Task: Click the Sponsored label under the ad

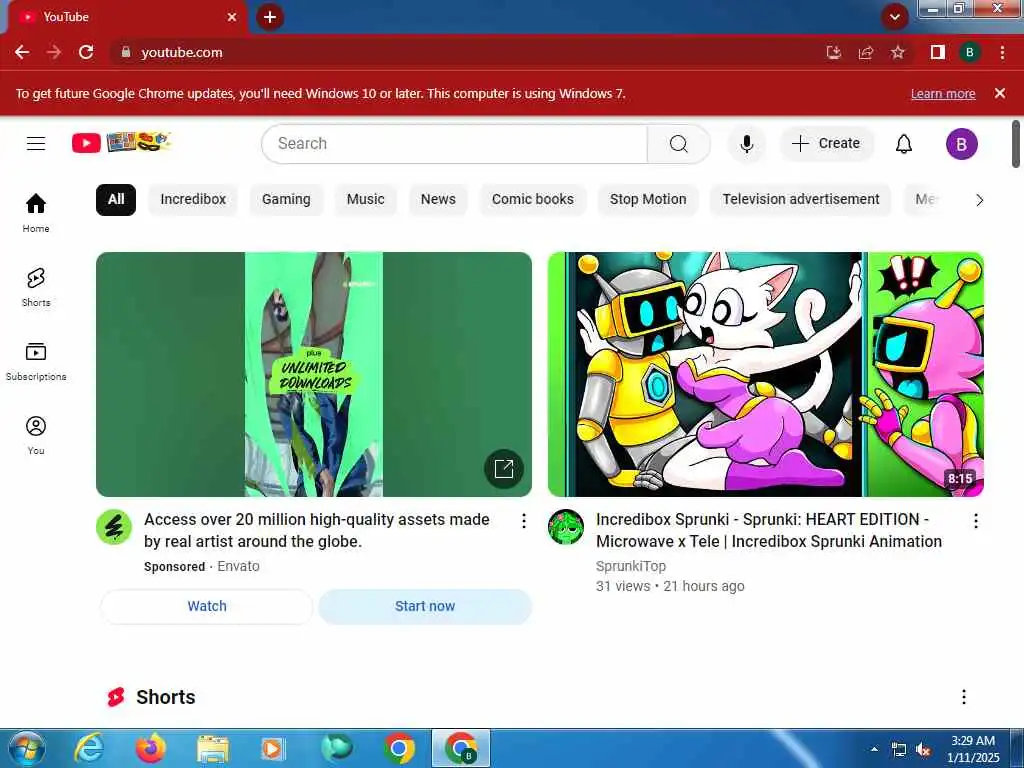Action: (174, 567)
